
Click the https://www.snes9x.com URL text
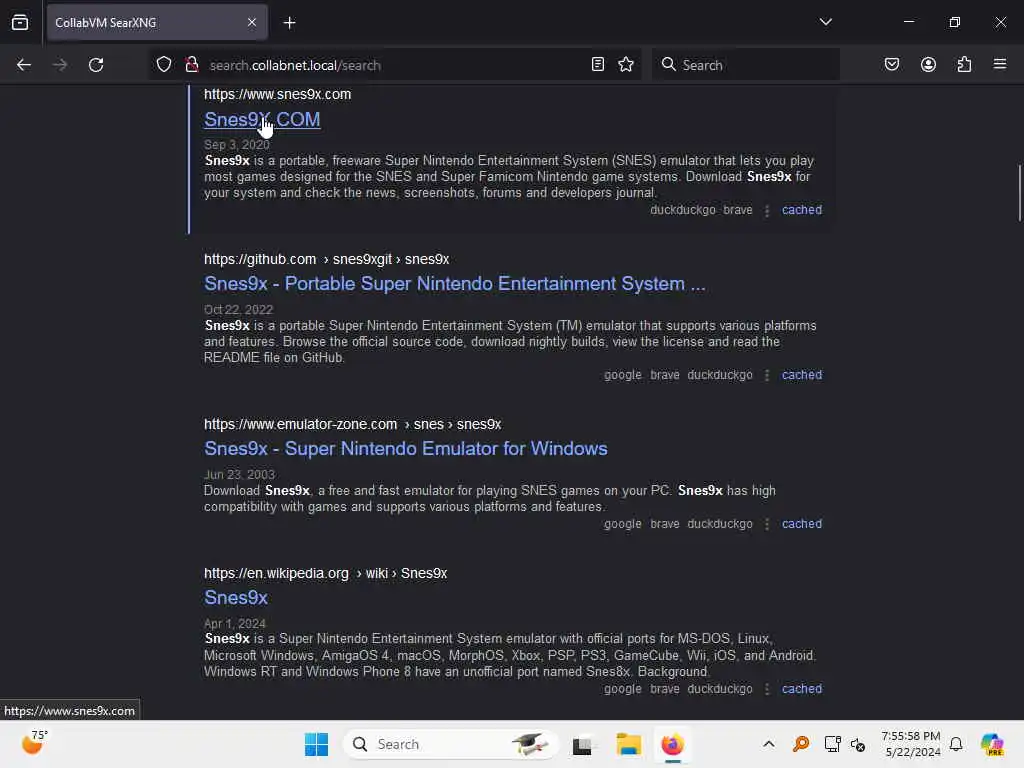(278, 94)
